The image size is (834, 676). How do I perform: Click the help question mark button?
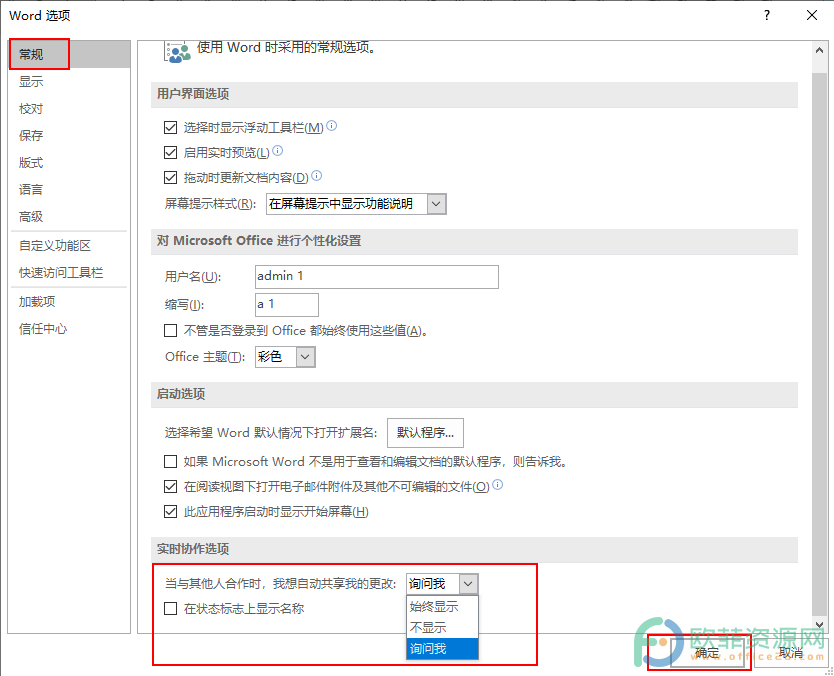766,15
